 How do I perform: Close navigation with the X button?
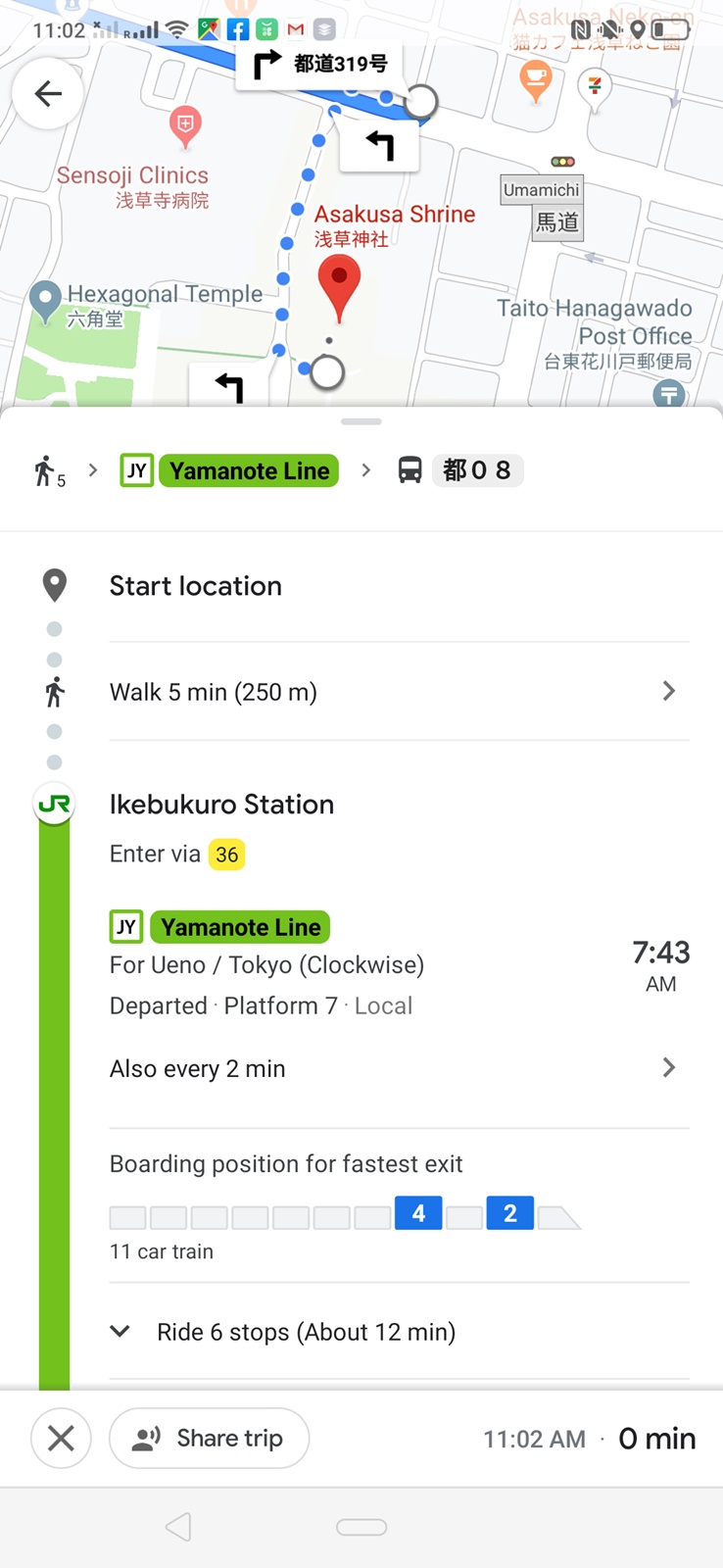click(x=61, y=1438)
